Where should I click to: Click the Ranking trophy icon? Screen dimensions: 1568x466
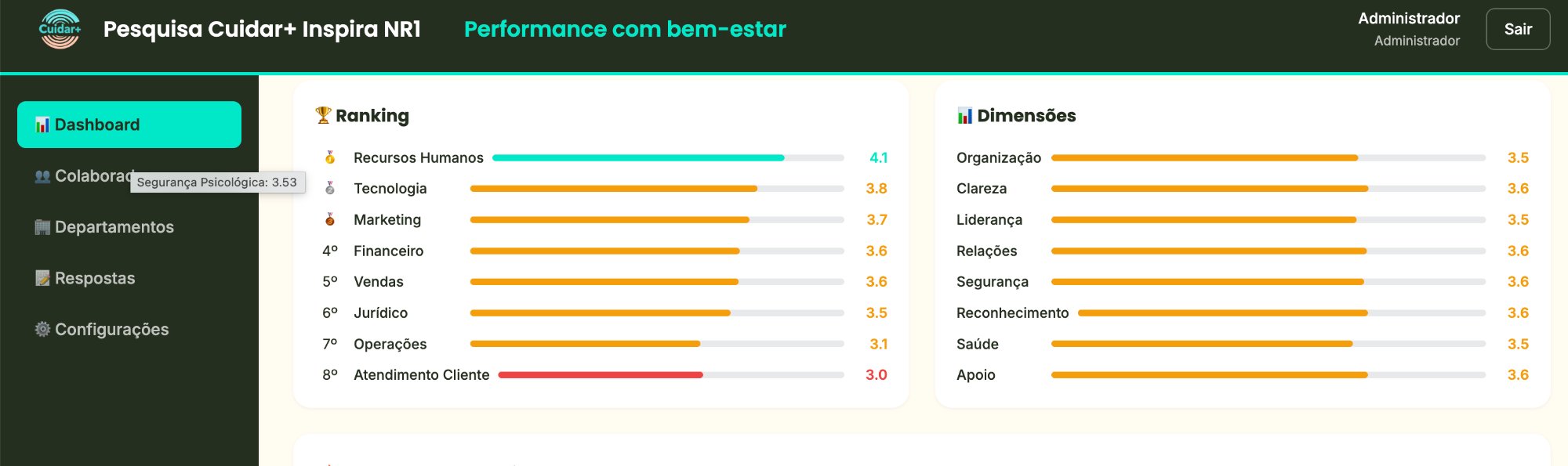pos(323,115)
